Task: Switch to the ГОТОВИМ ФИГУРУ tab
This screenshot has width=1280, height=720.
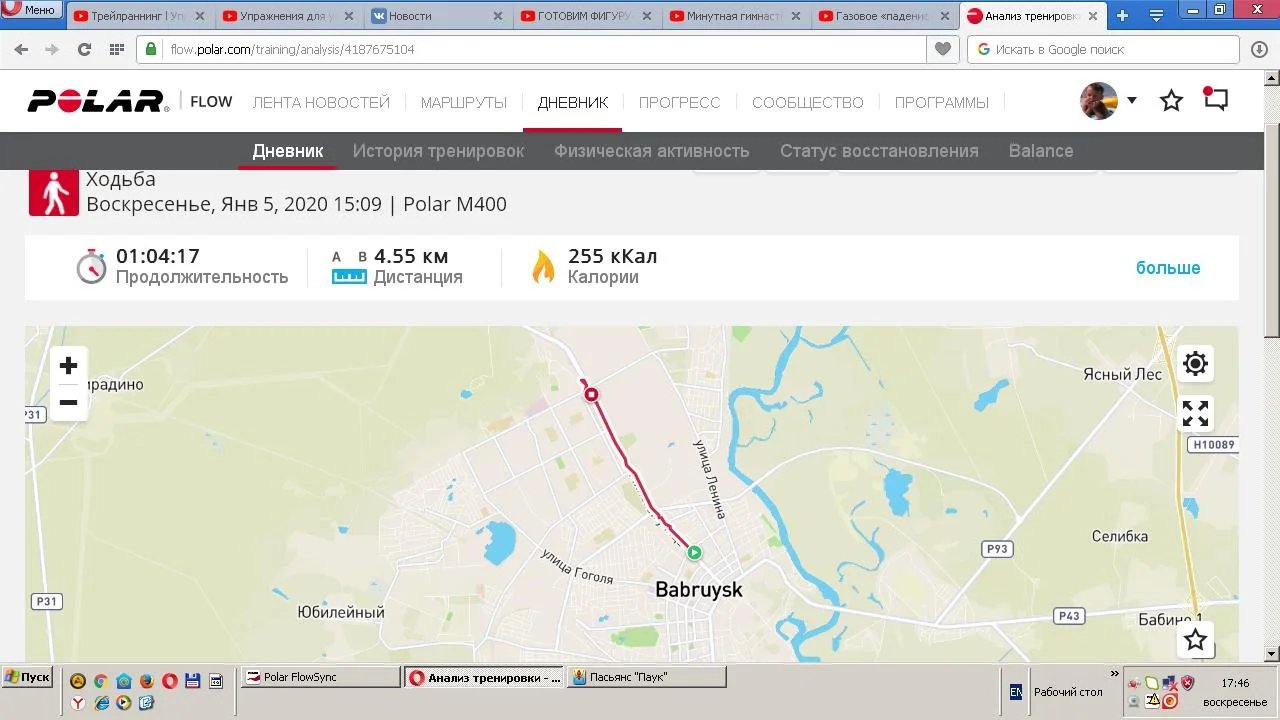Action: click(x=585, y=16)
